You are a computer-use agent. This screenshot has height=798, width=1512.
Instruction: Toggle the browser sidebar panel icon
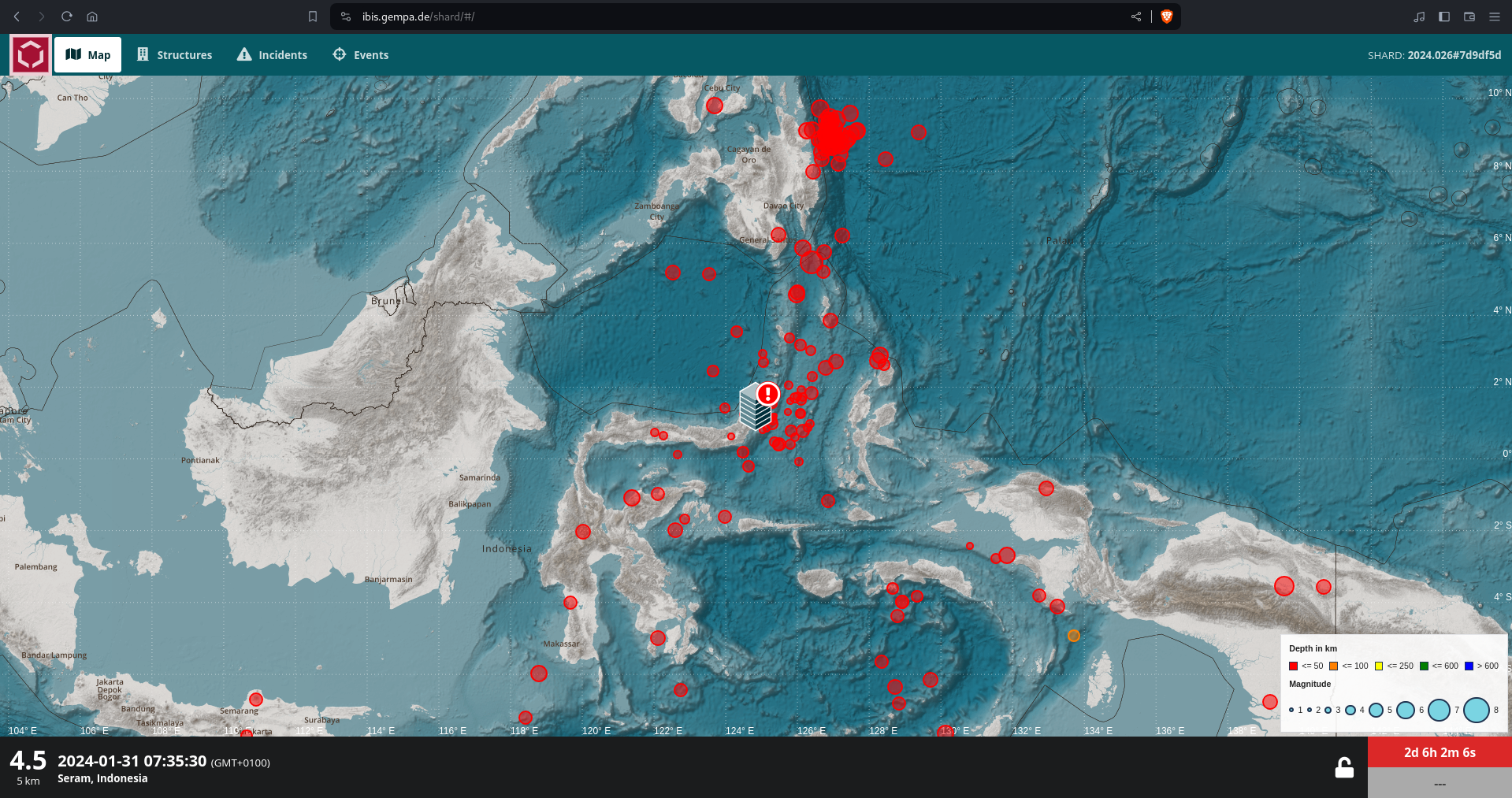(1444, 17)
